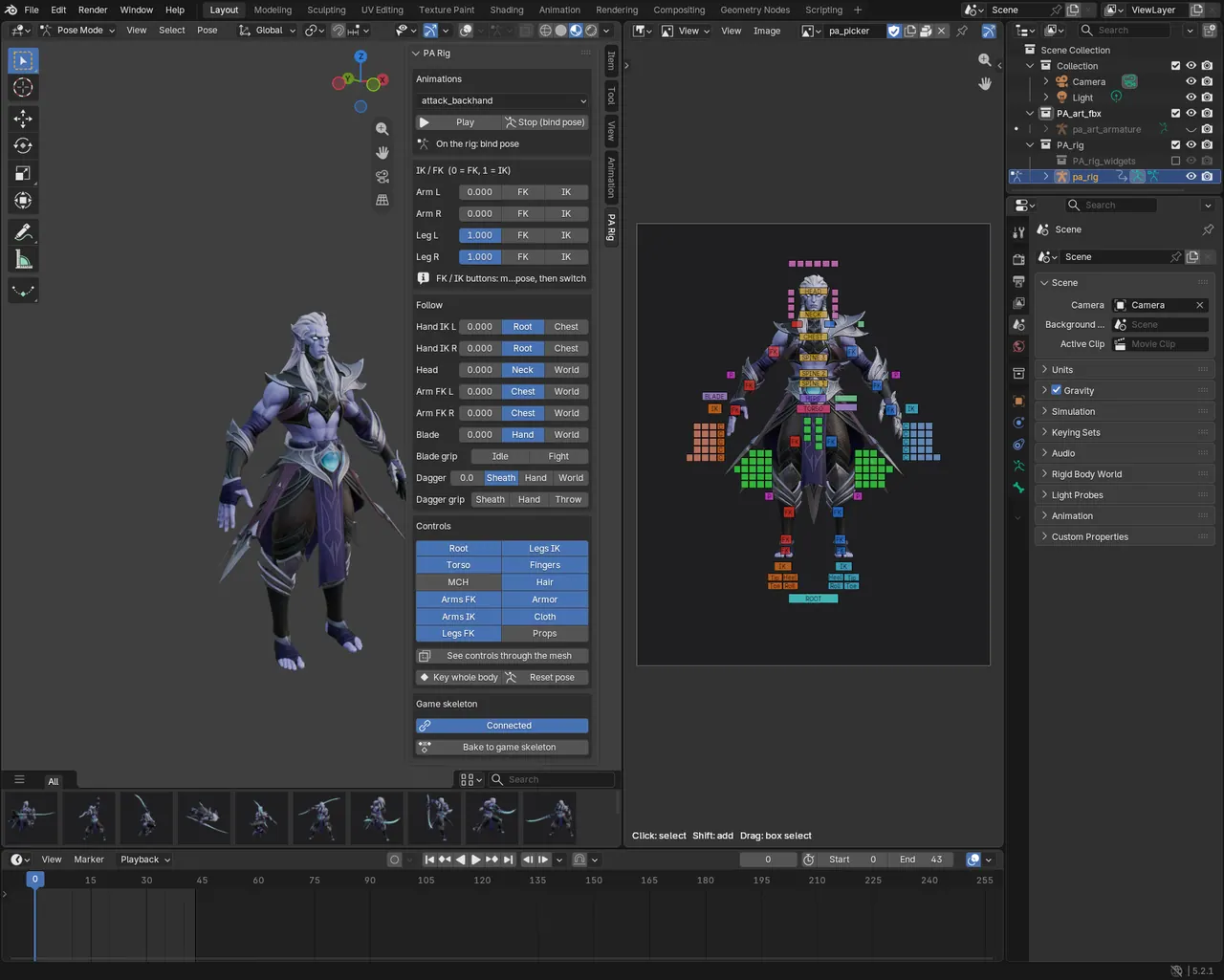Screen dimensions: 1224x980
Task: Show the Fingers control layer
Action: tap(545, 565)
